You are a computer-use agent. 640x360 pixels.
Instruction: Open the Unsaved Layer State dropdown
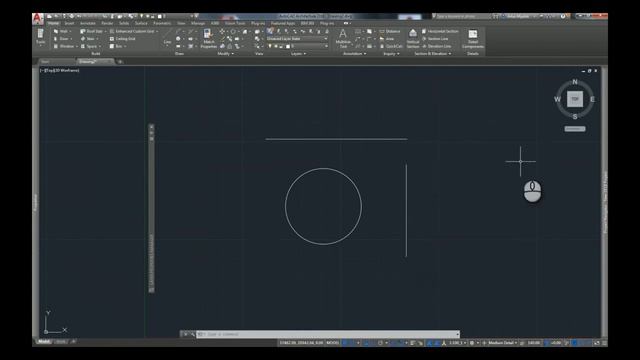pos(297,39)
